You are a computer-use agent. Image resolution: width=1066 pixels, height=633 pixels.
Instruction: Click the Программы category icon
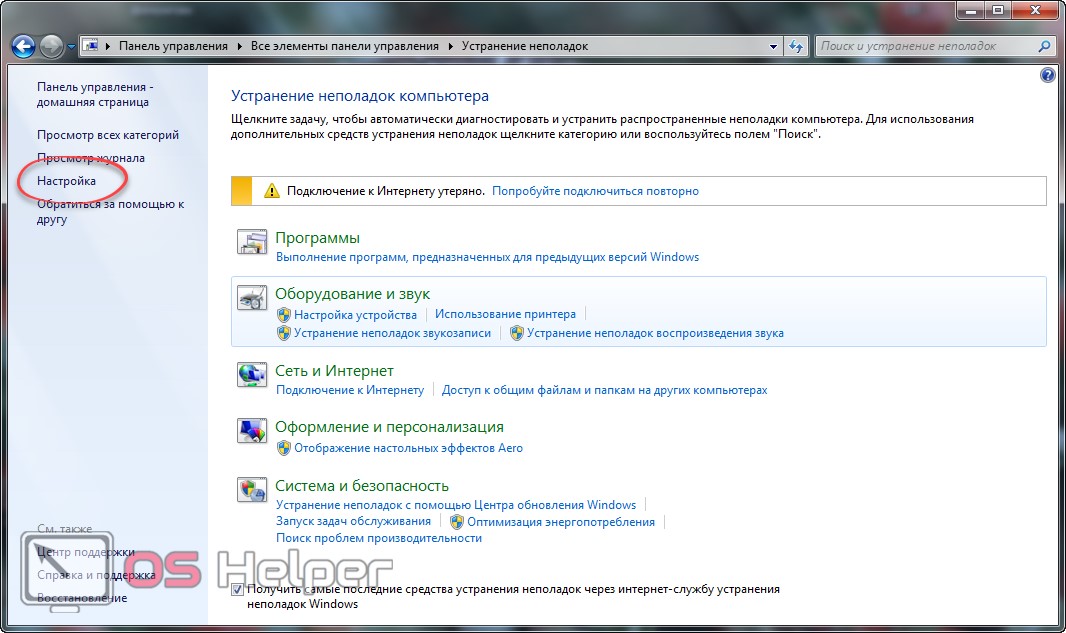click(250, 242)
